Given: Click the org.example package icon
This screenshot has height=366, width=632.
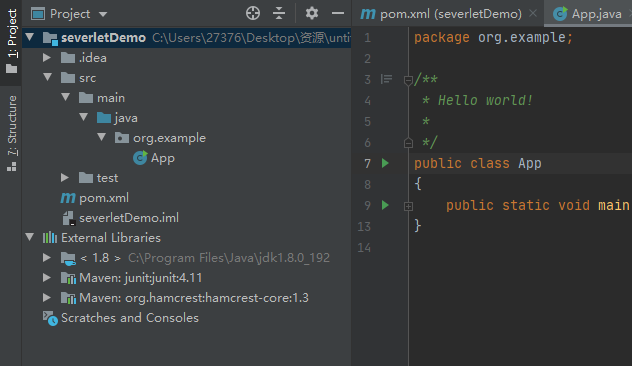Looking at the screenshot, I should click(122, 138).
